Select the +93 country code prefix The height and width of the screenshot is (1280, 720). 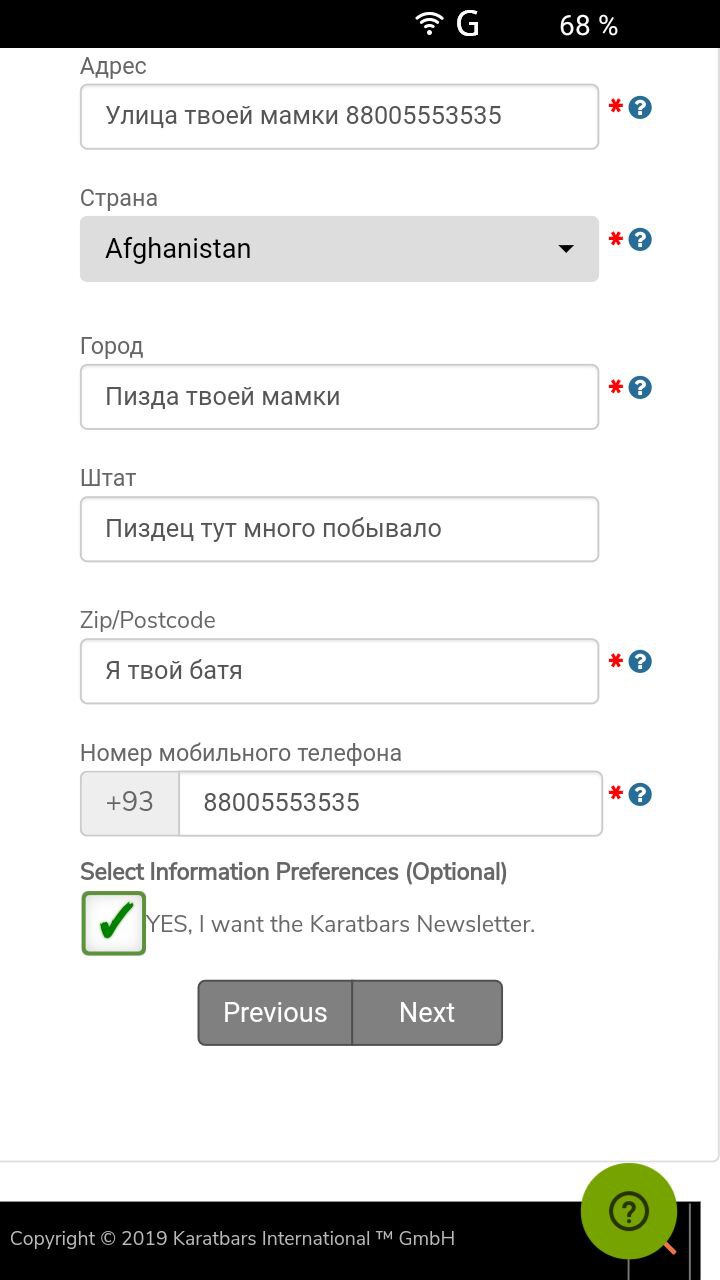[x=130, y=803]
